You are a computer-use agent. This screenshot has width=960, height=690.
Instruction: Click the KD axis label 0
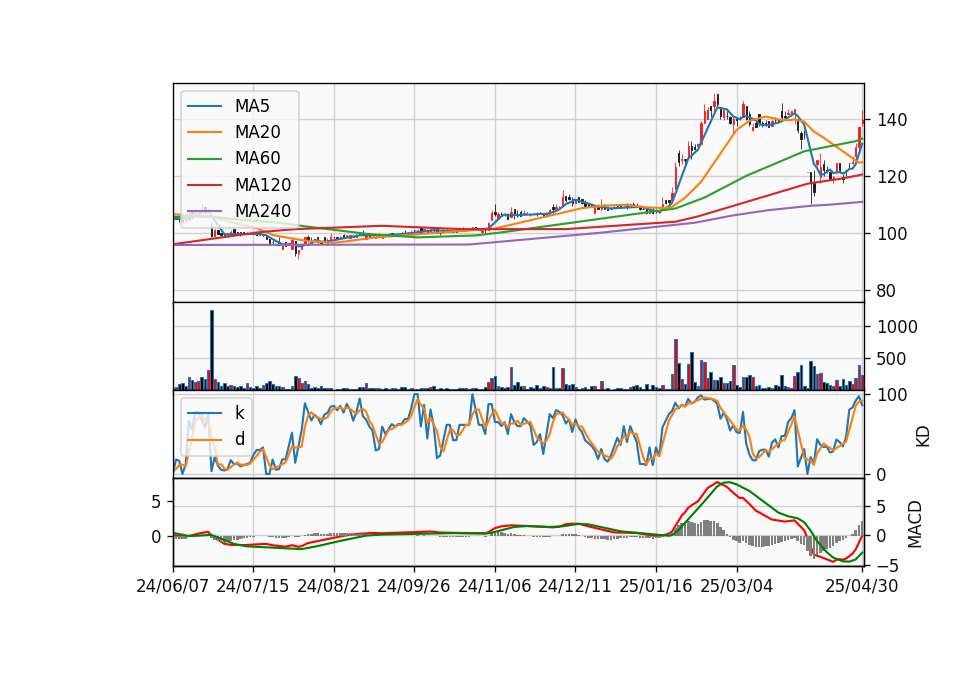pos(882,475)
